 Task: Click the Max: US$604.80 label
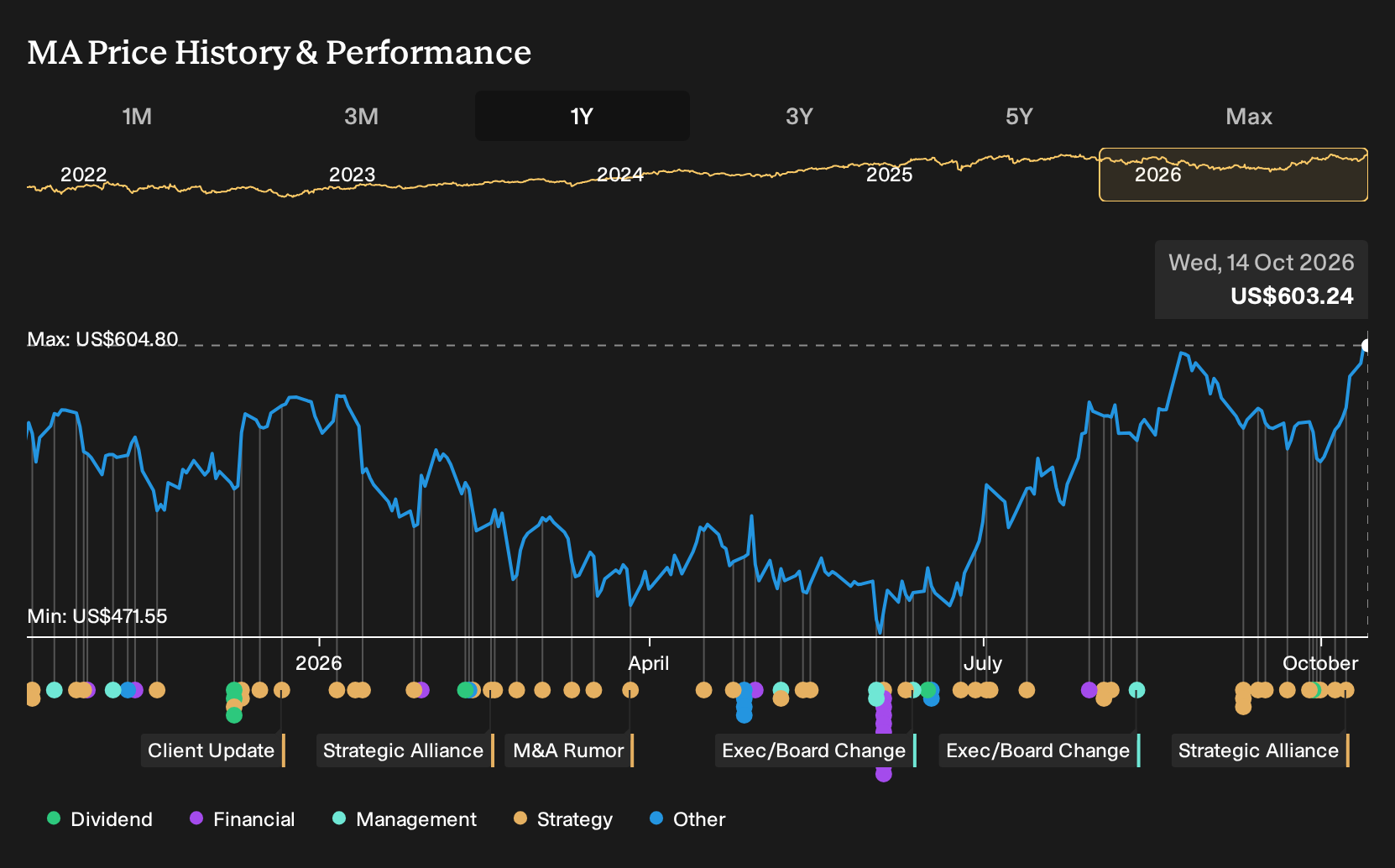(102, 339)
